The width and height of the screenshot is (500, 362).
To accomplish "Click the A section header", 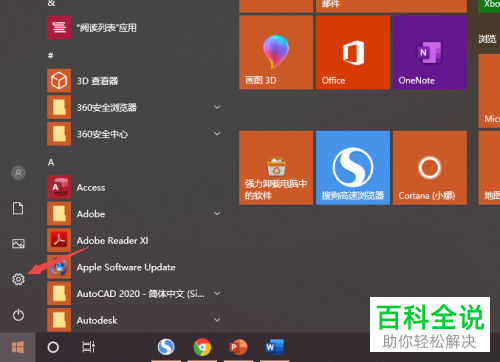I will [51, 162].
